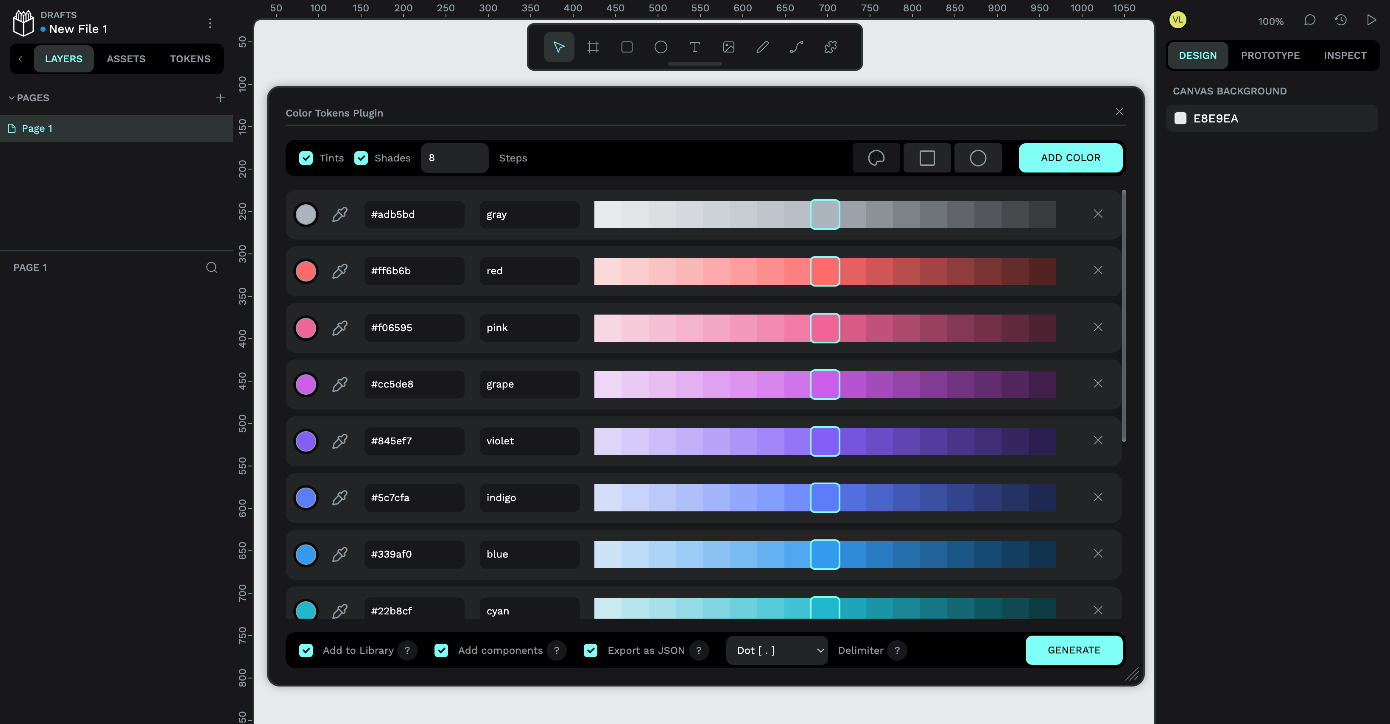Click the violet base color swatch circle
This screenshot has width=1390, height=724.
306,441
